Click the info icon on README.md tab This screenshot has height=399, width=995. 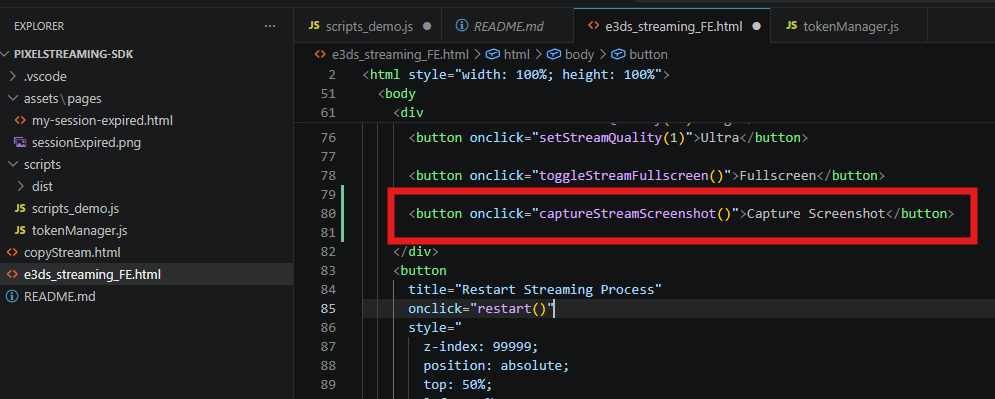(462, 26)
